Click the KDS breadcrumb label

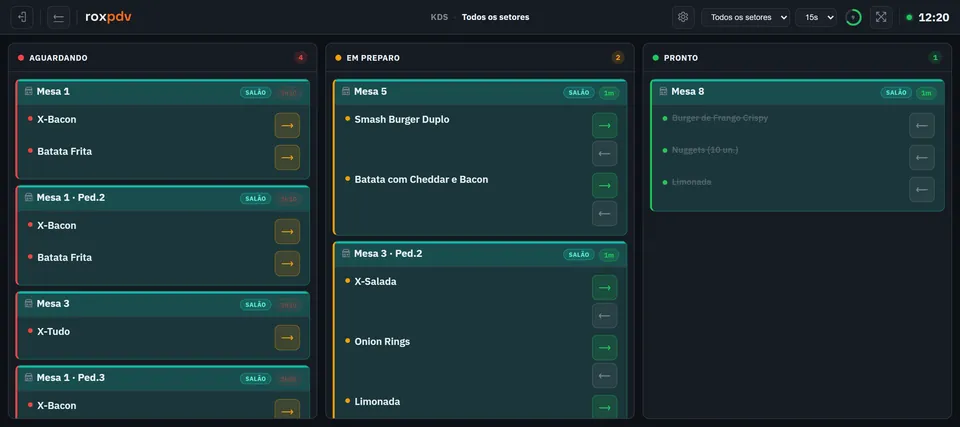439,17
